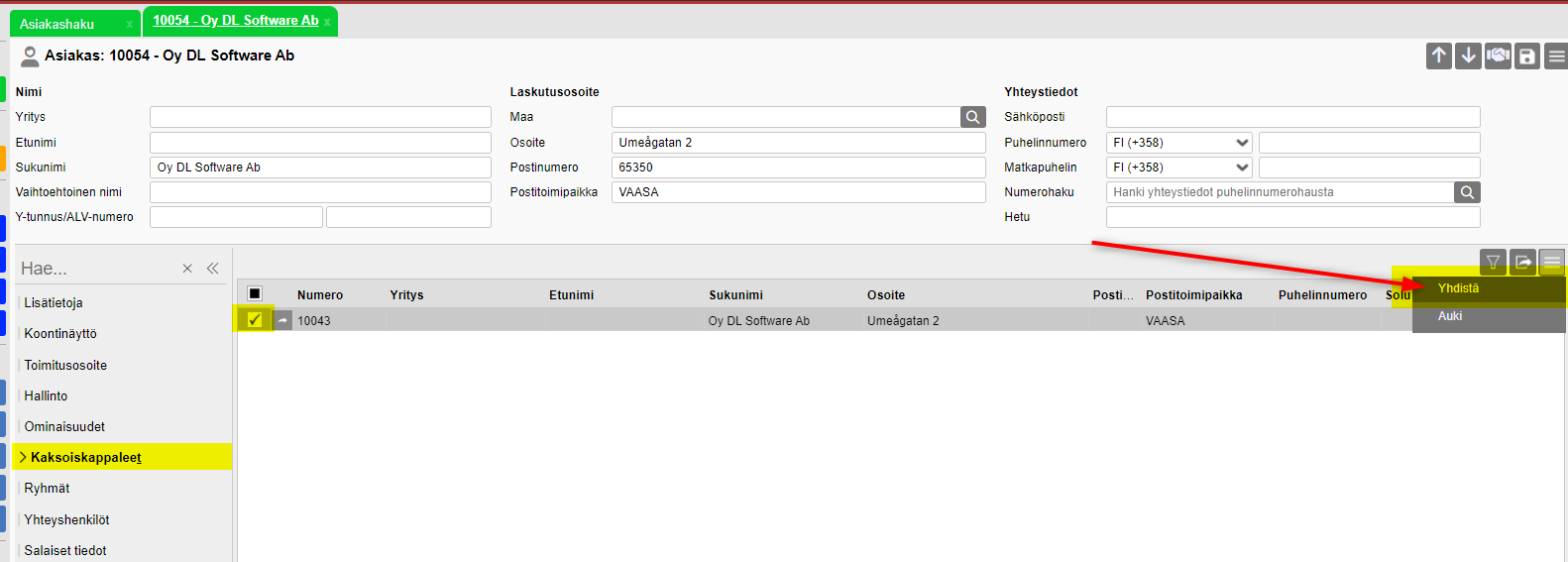Screen dimensions: 1568x562
Task: Click the handshake icon in the header toolbar
Action: click(1498, 56)
